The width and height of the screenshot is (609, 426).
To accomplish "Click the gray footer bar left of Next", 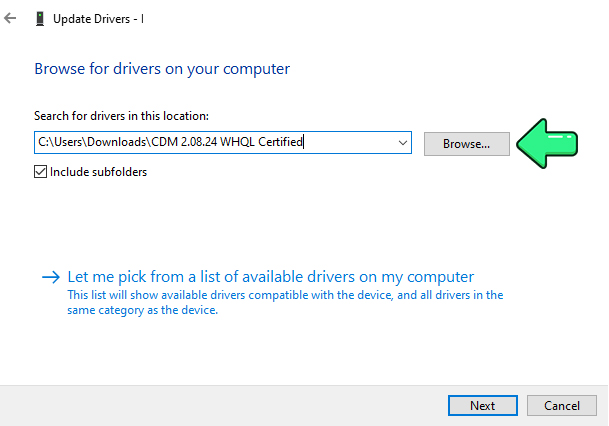I will (224, 406).
